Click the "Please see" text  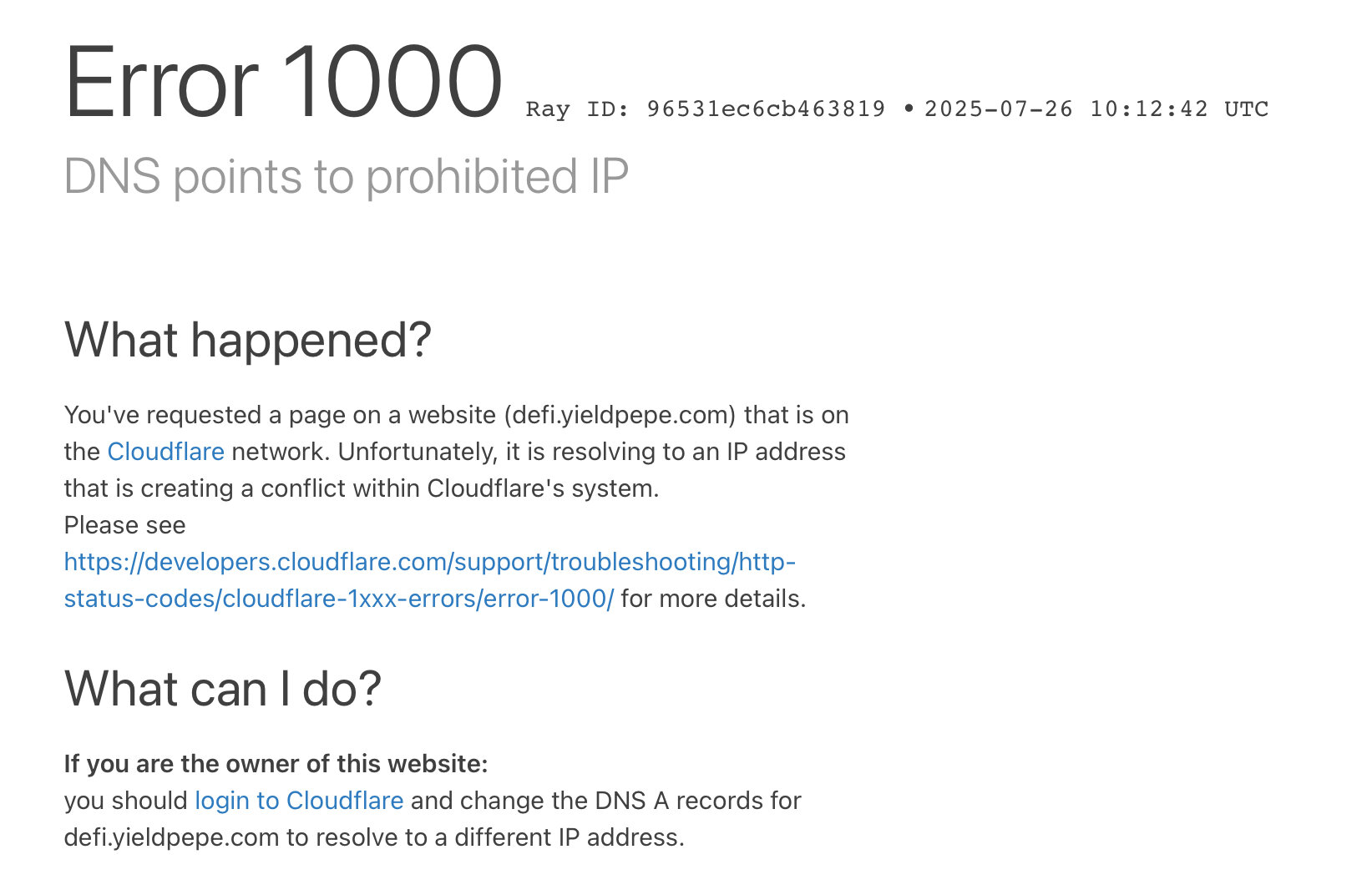pos(125,525)
